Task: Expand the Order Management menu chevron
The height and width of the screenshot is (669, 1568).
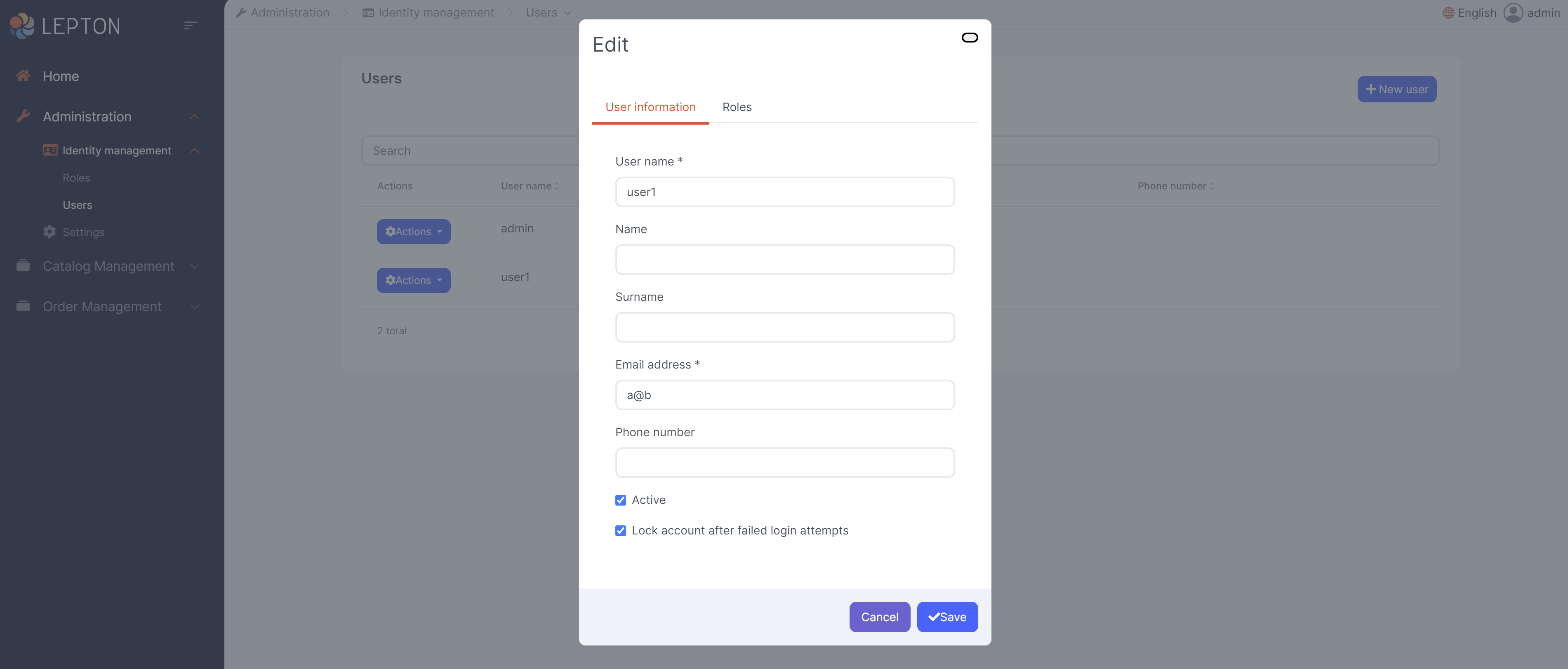Action: point(195,307)
